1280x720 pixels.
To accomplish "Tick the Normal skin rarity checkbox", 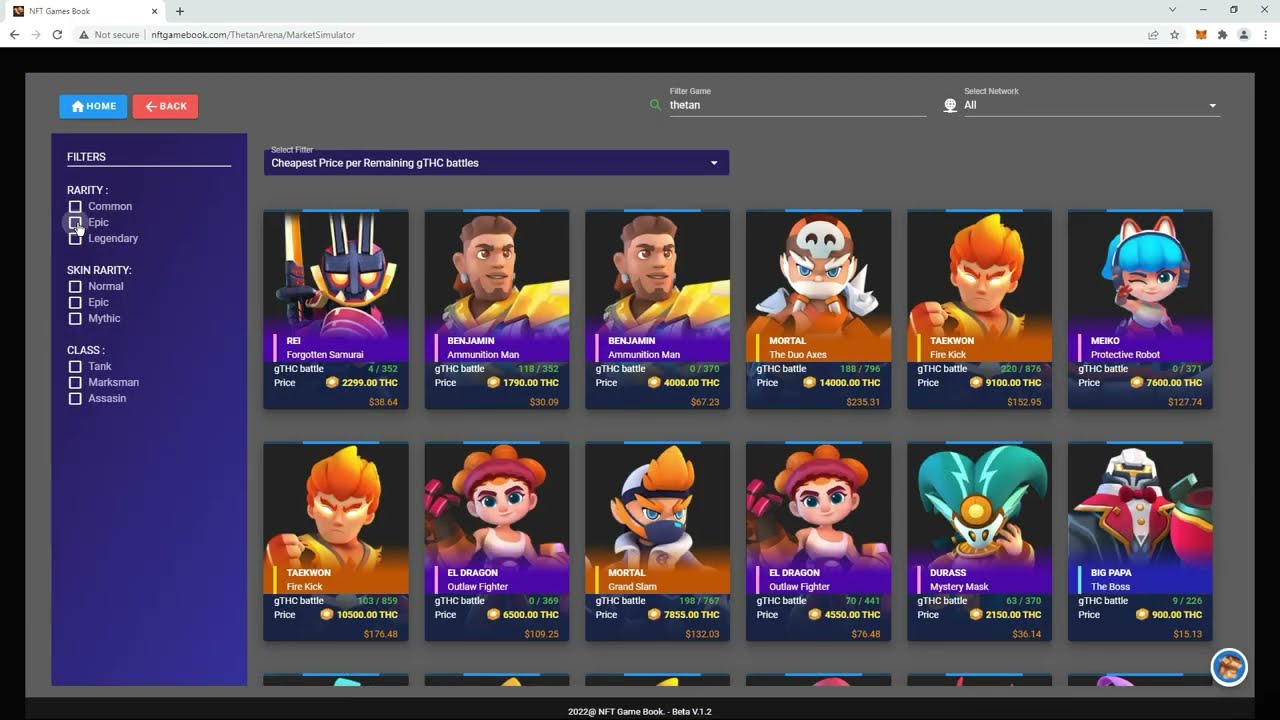I will (75, 286).
